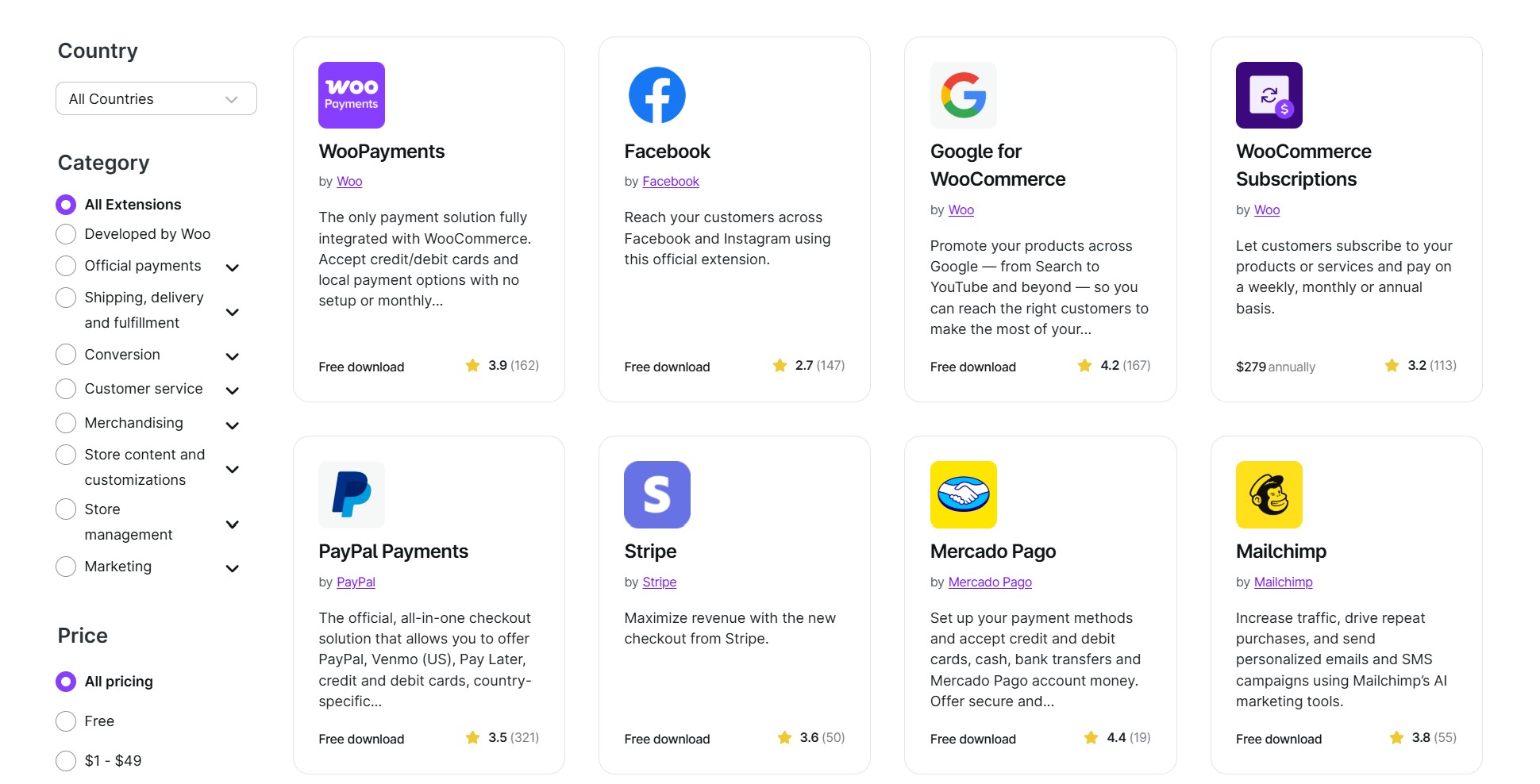Open the PayPal developer link
The width and height of the screenshot is (1540, 784).
(x=356, y=582)
